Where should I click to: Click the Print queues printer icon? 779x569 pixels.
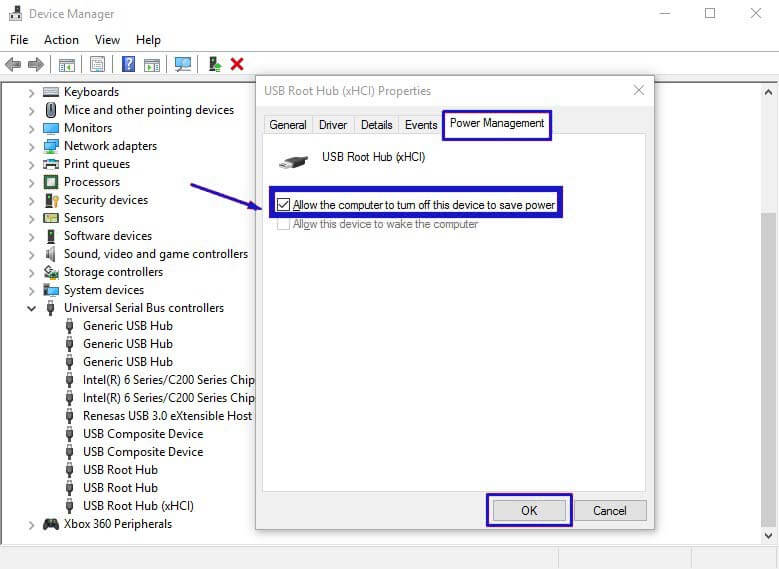(x=51, y=164)
